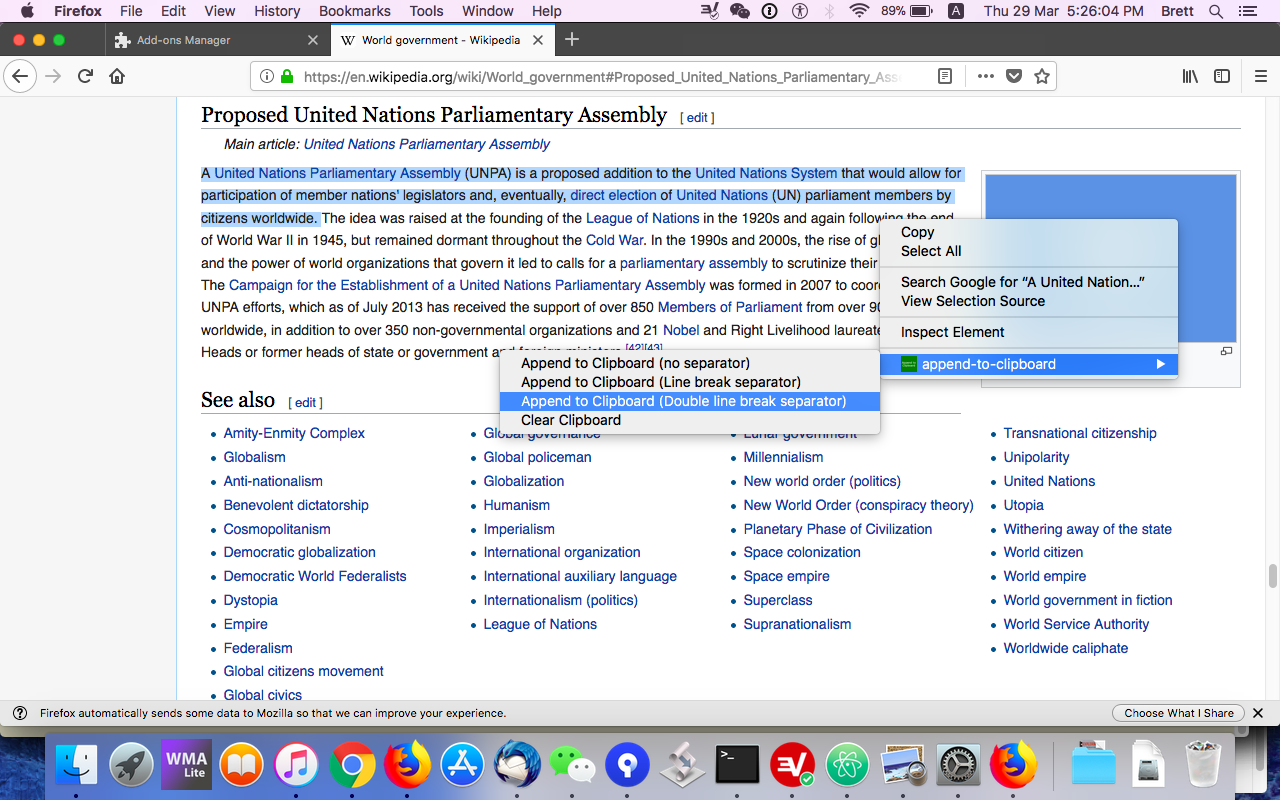This screenshot has height=800, width=1280.
Task: Open Finder from the Dock
Action: tap(76, 766)
